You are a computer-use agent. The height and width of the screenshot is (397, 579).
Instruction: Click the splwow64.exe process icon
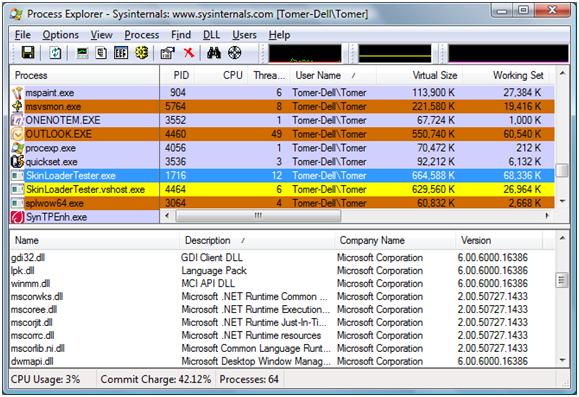coord(17,203)
